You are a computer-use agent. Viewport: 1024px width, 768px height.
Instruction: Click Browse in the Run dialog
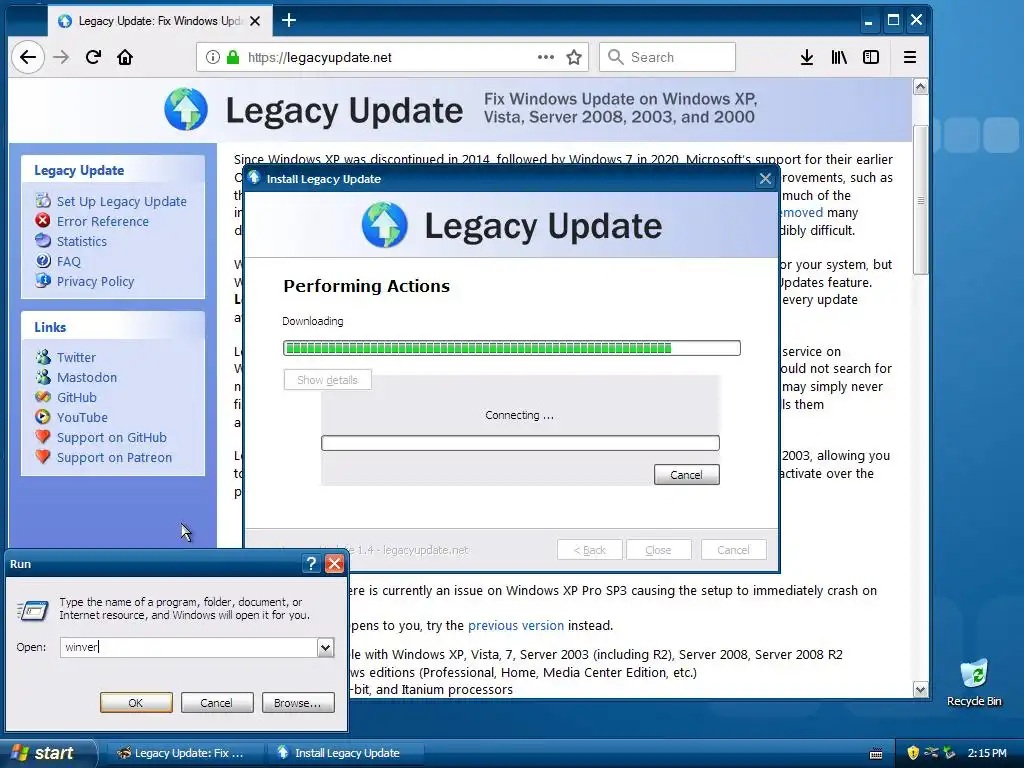[298, 703]
